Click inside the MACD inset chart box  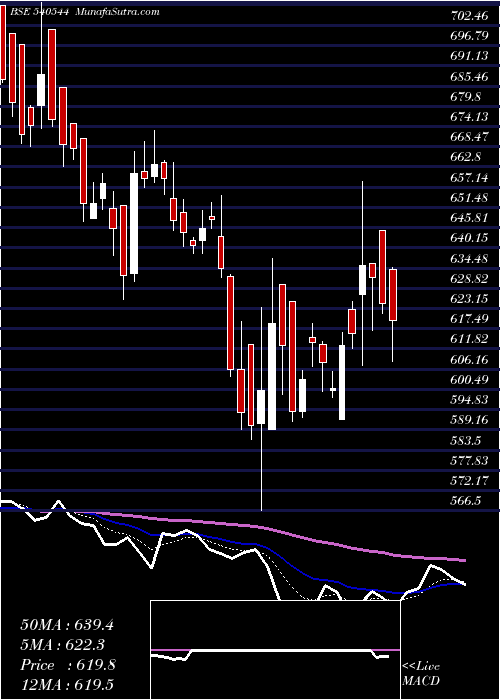coord(275,650)
